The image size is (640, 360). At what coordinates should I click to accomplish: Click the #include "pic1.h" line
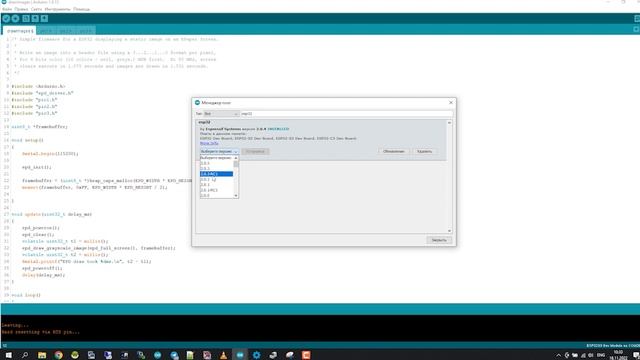click(34, 100)
